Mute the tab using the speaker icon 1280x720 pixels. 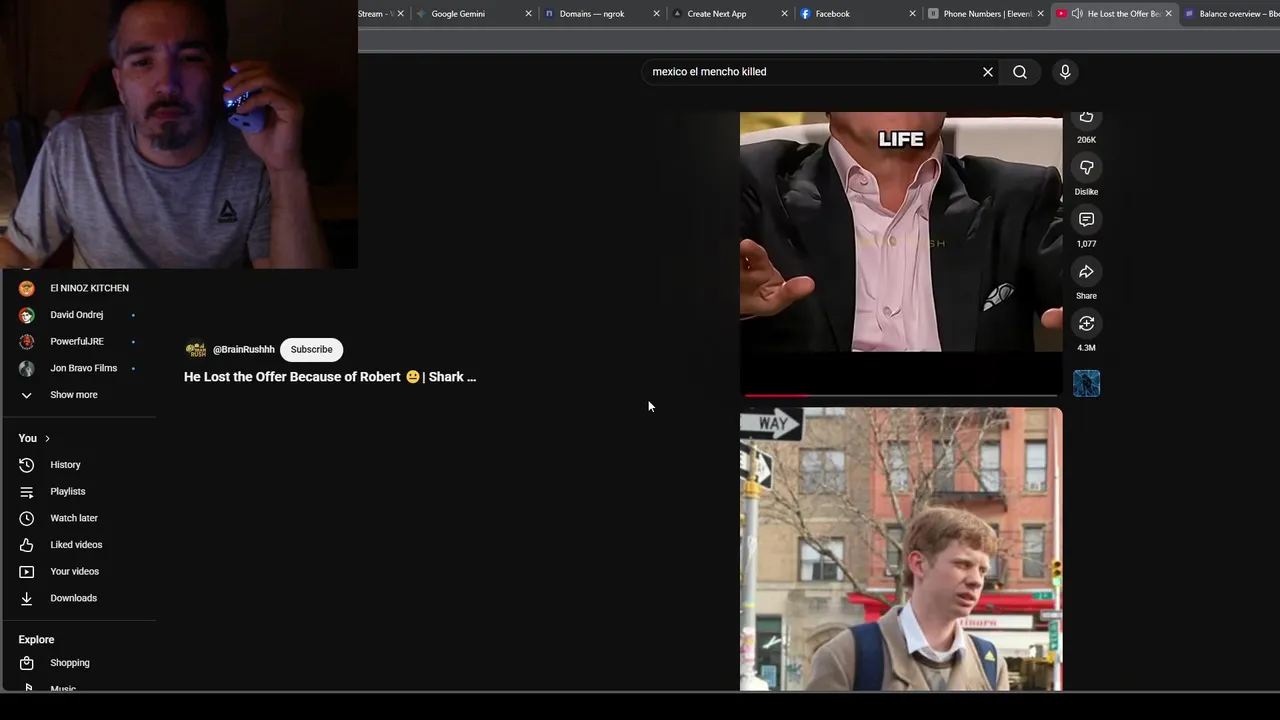[1076, 14]
